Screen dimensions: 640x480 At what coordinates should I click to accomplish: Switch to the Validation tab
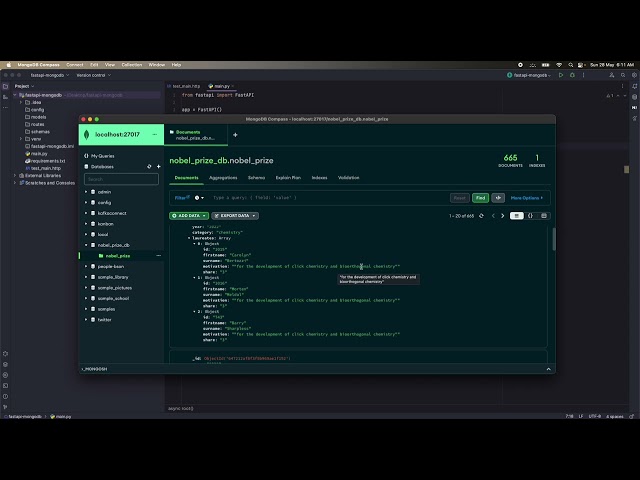(x=349, y=178)
